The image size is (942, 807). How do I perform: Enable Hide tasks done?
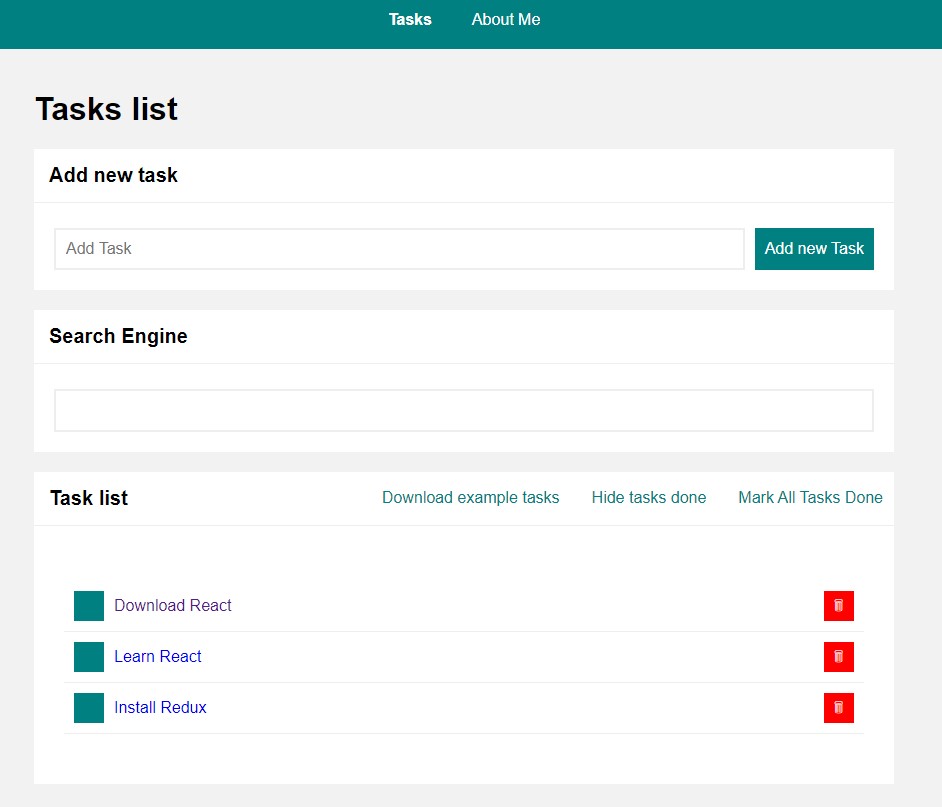pyautogui.click(x=648, y=497)
